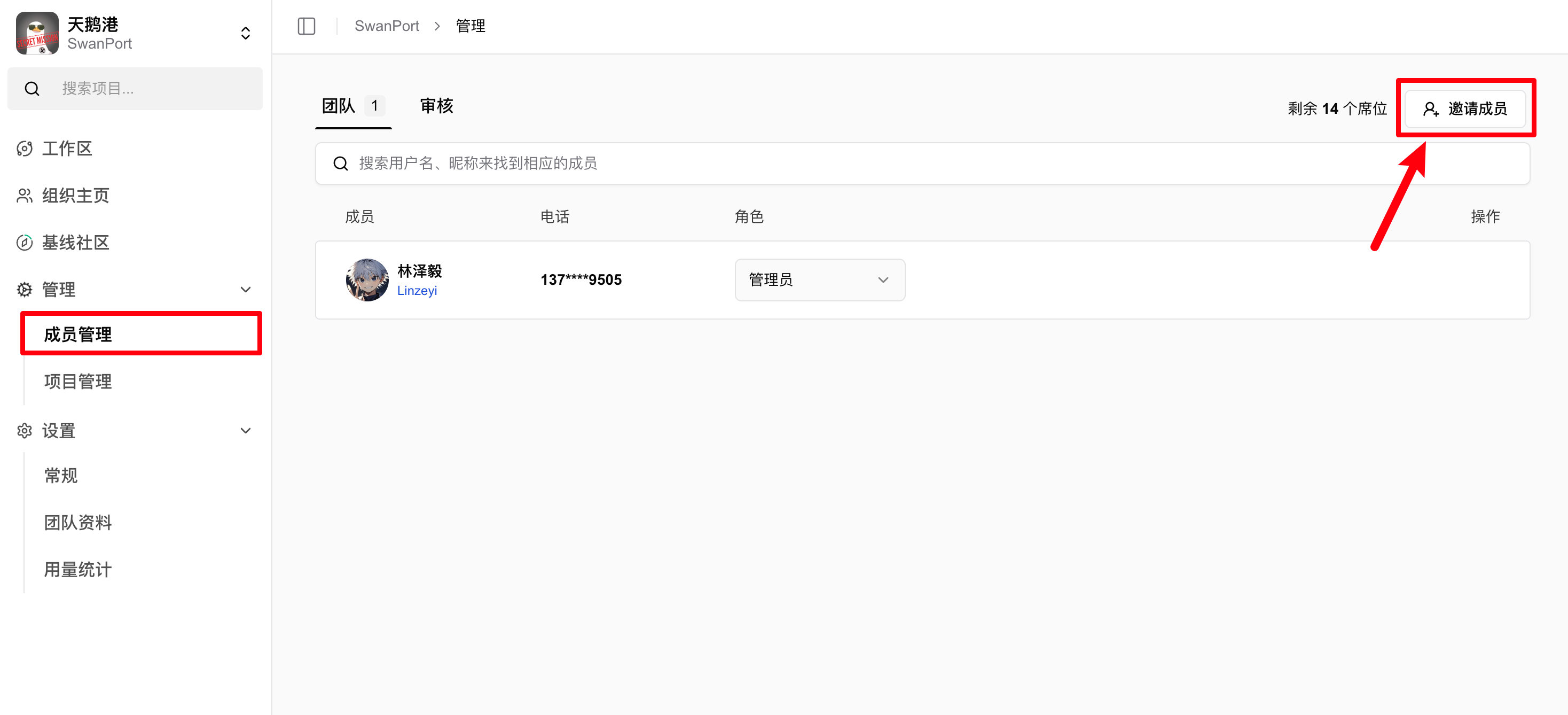Image resolution: width=1568 pixels, height=715 pixels.
Task: Collapse the 设置 section chevron
Action: coord(245,431)
